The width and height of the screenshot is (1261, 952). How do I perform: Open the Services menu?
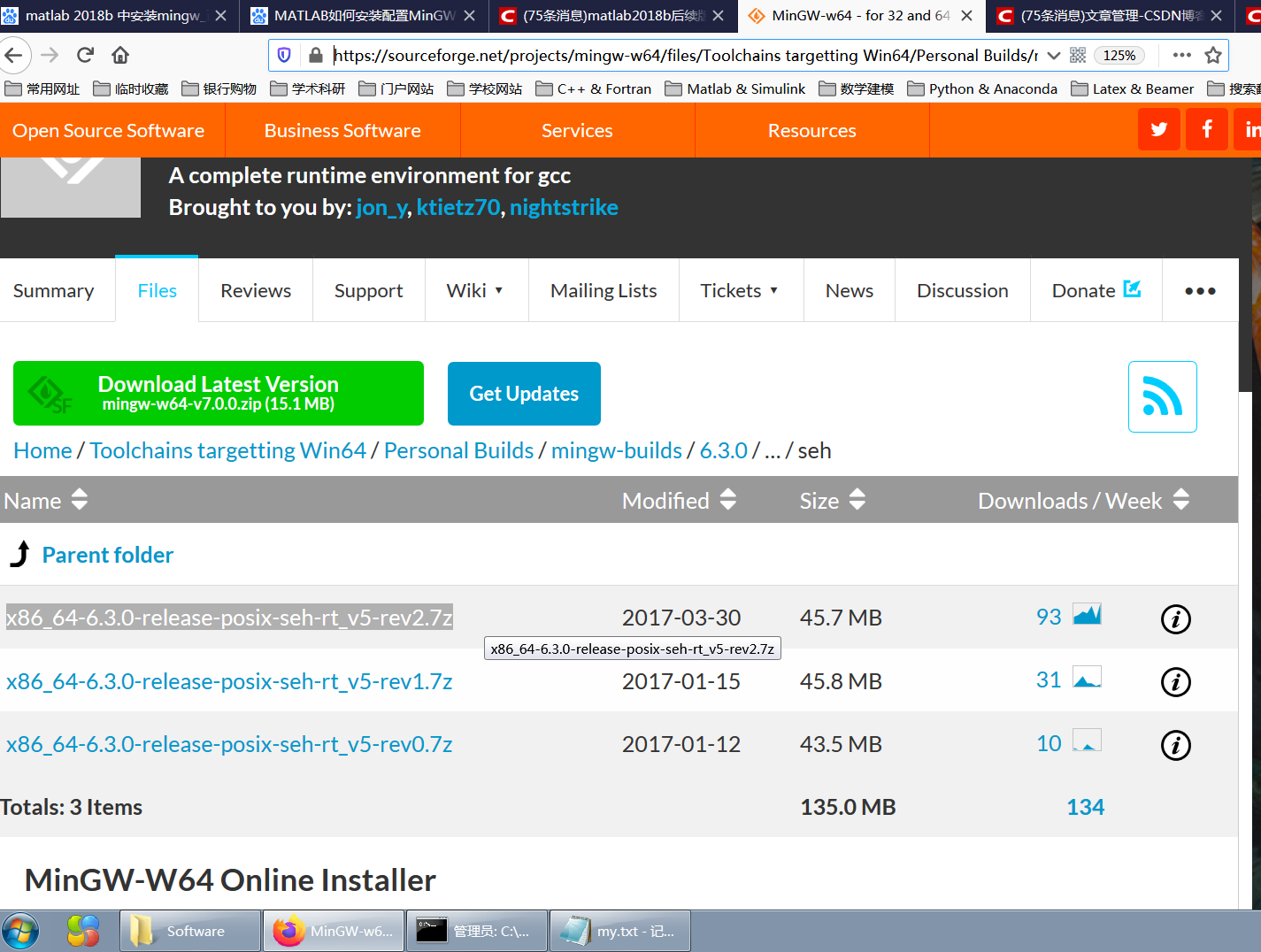point(577,130)
